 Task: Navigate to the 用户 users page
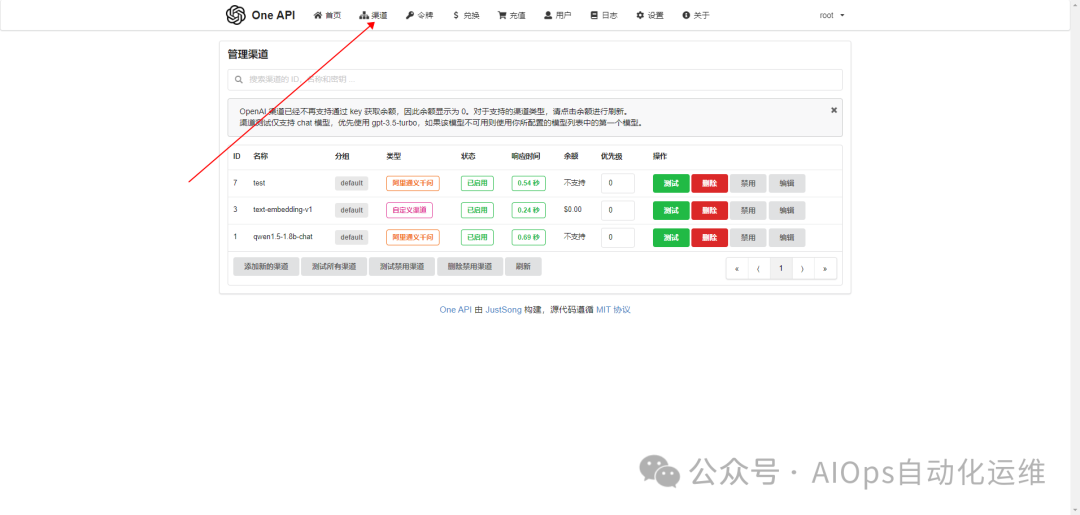(x=557, y=15)
